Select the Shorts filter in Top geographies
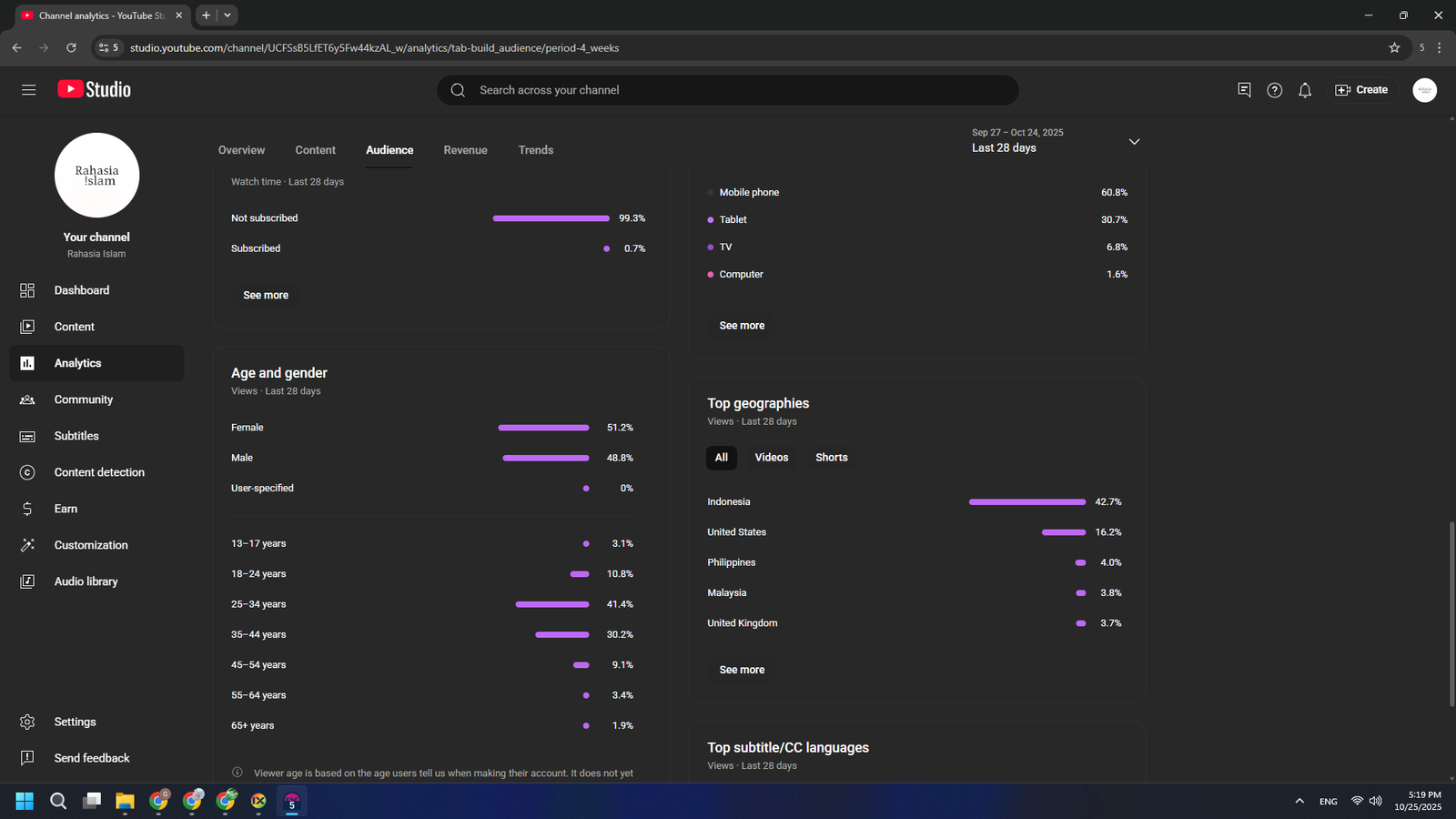 point(832,458)
